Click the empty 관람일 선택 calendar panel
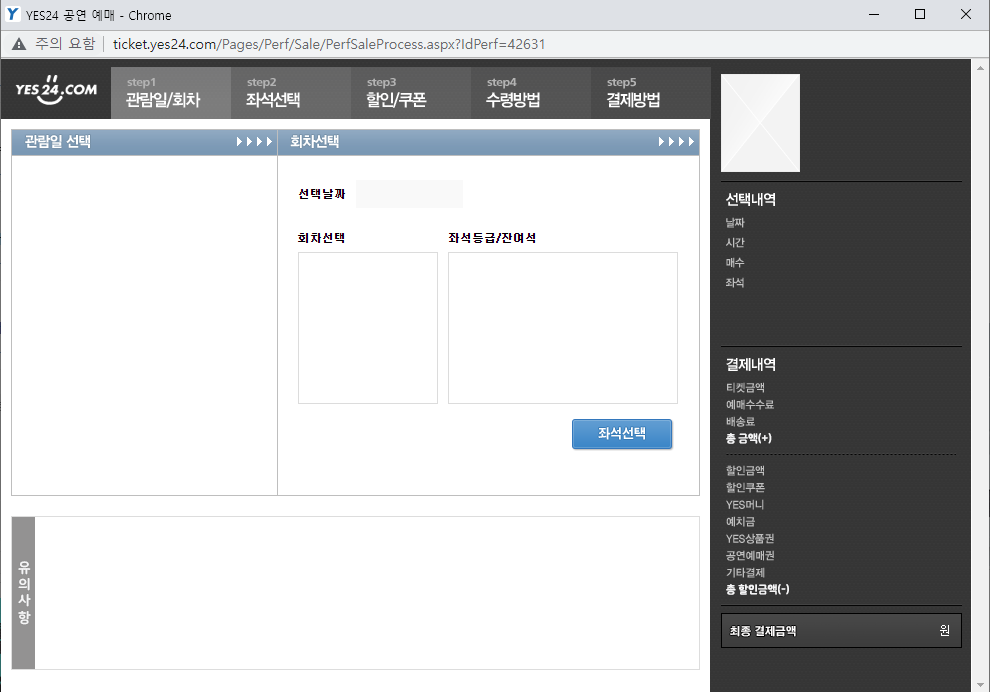This screenshot has width=990, height=692. pyautogui.click(x=144, y=324)
